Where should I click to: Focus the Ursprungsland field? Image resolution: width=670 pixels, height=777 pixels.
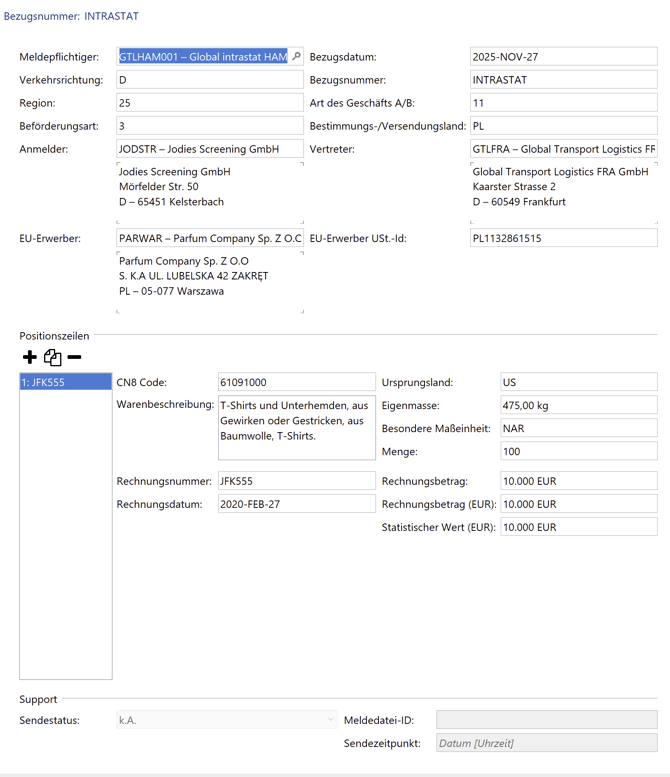pyautogui.click(x=578, y=382)
